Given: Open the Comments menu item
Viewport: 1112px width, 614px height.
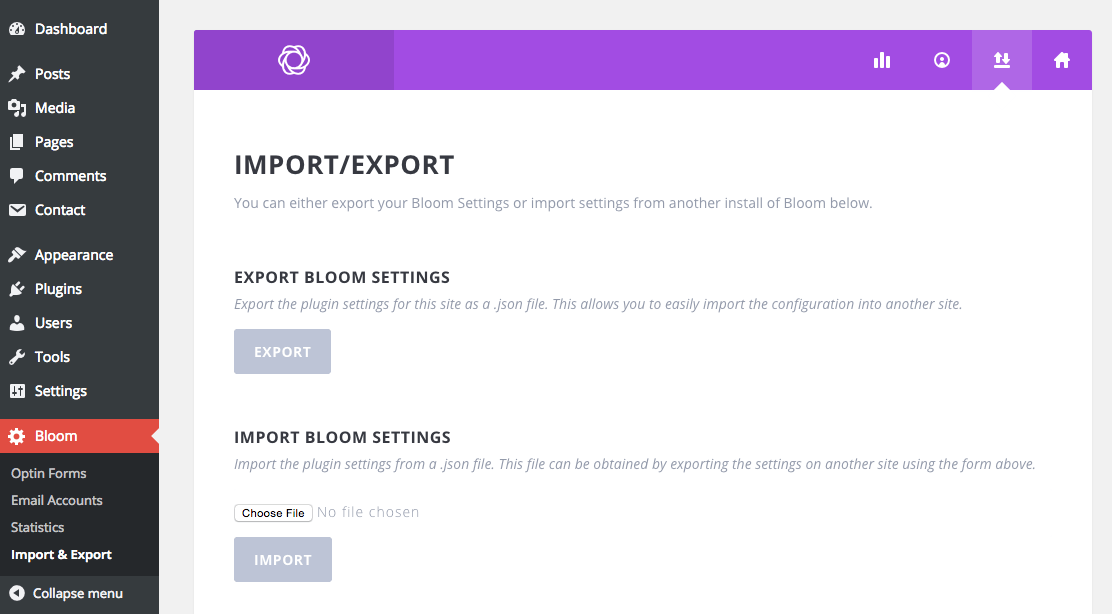Looking at the screenshot, I should point(70,176).
